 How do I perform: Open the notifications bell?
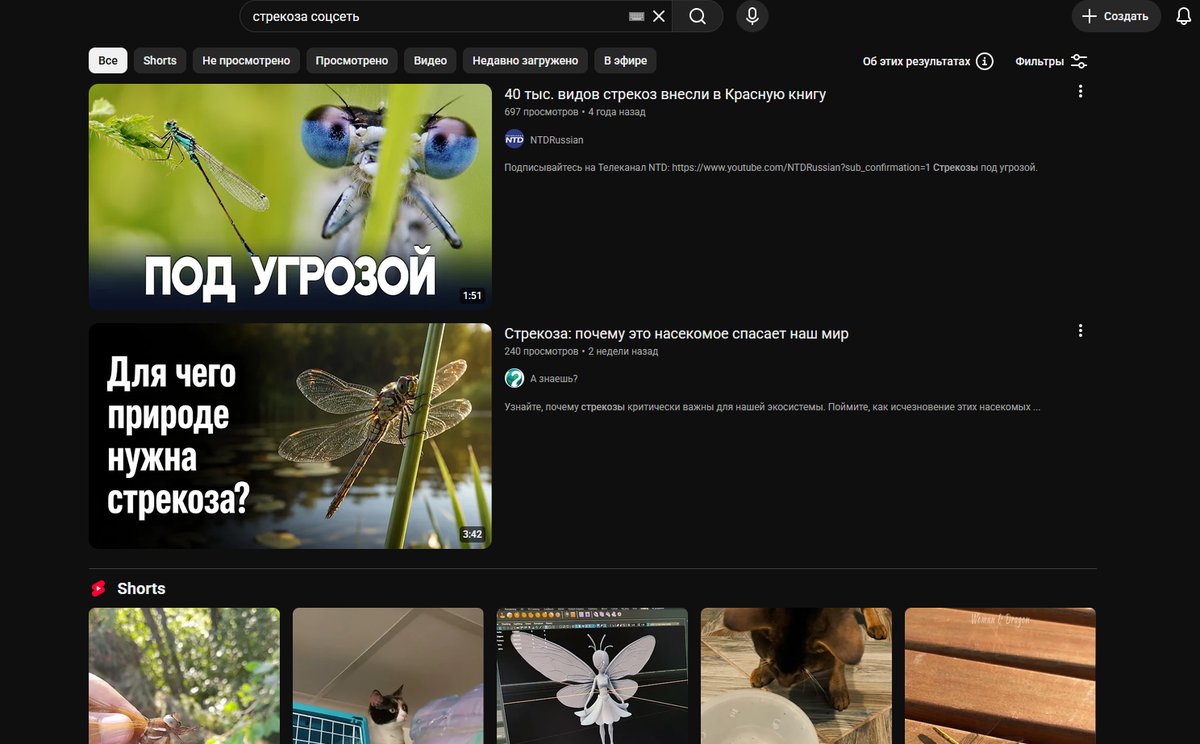coord(1183,16)
